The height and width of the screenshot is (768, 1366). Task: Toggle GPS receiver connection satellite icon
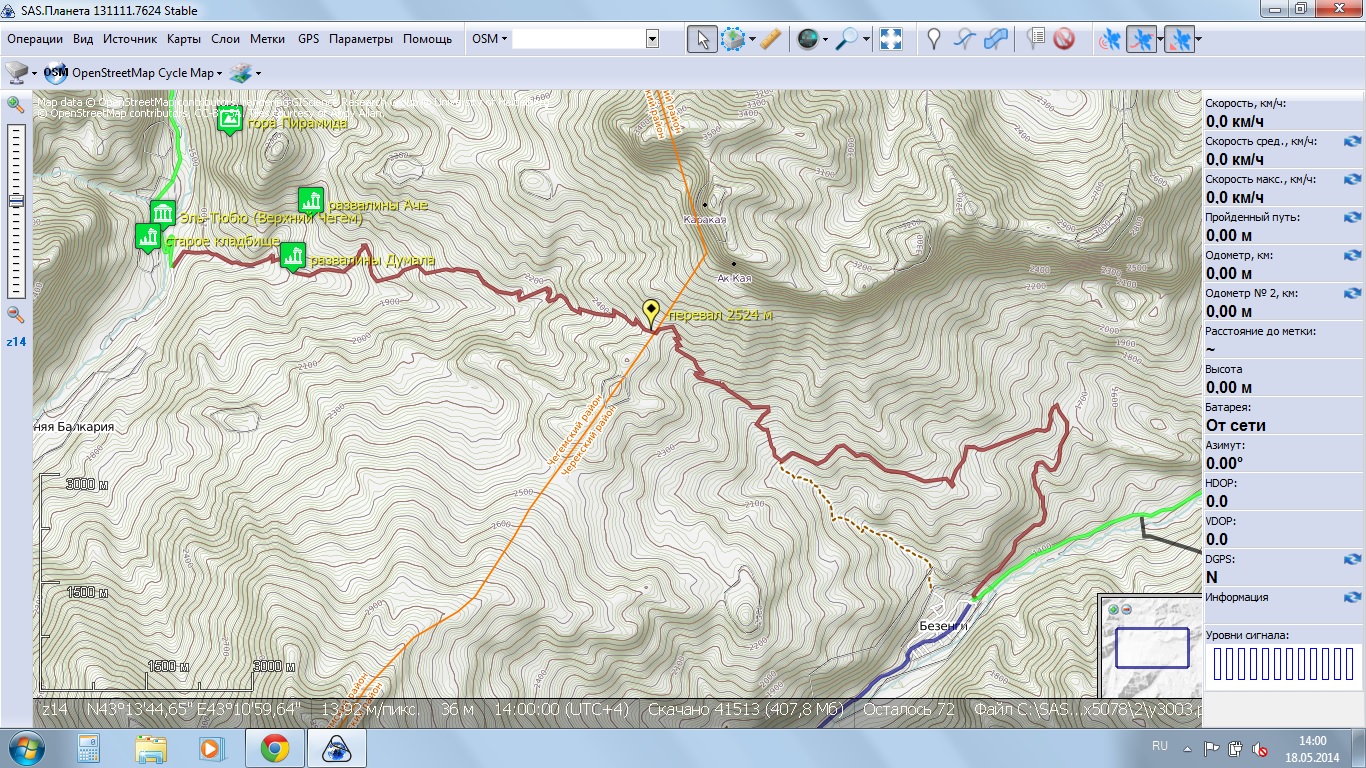[x=1110, y=39]
